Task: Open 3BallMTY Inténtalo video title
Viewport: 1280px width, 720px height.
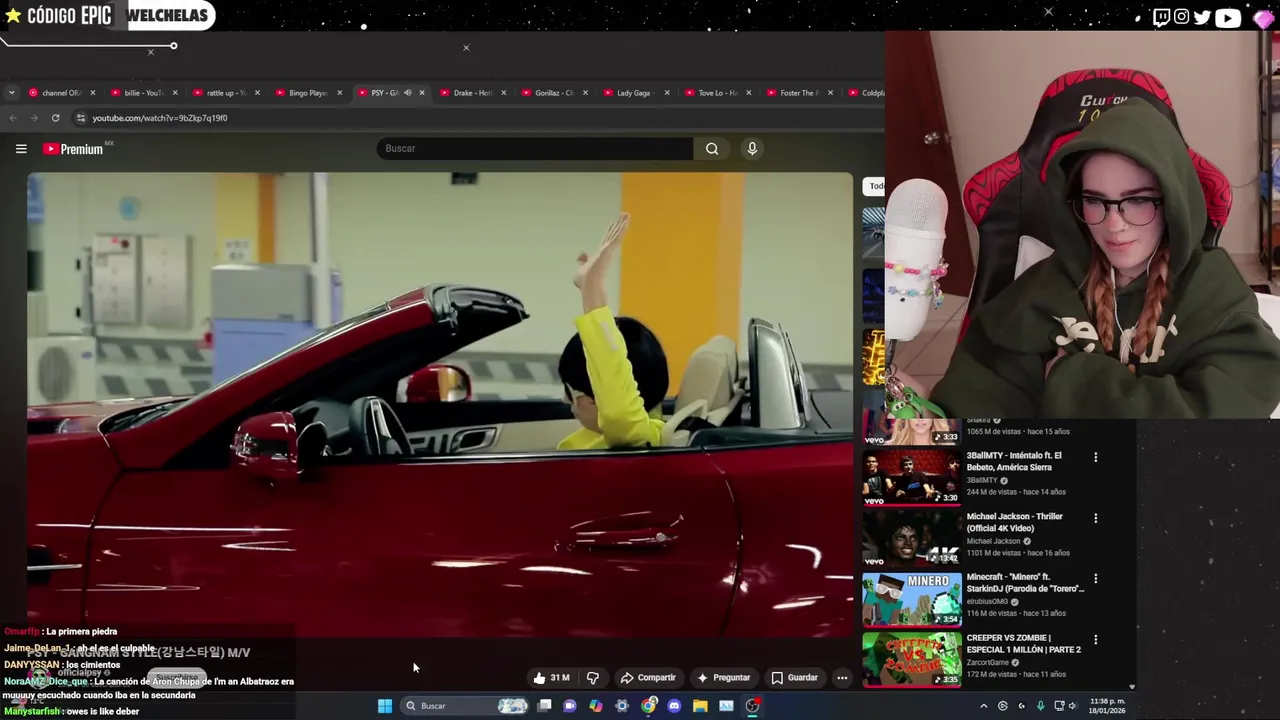Action: 1014,461
